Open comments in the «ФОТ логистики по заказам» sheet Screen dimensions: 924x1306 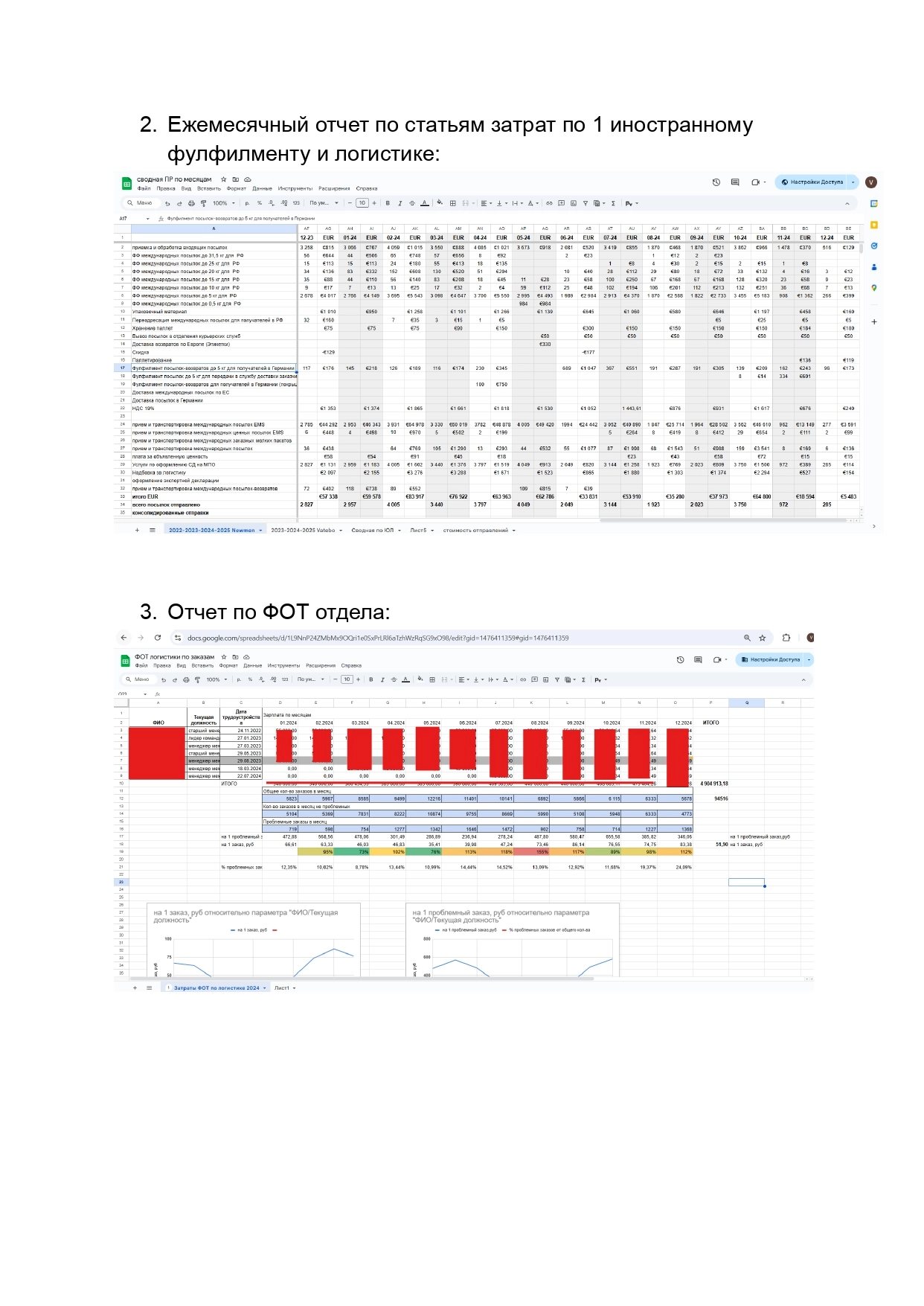[698, 659]
